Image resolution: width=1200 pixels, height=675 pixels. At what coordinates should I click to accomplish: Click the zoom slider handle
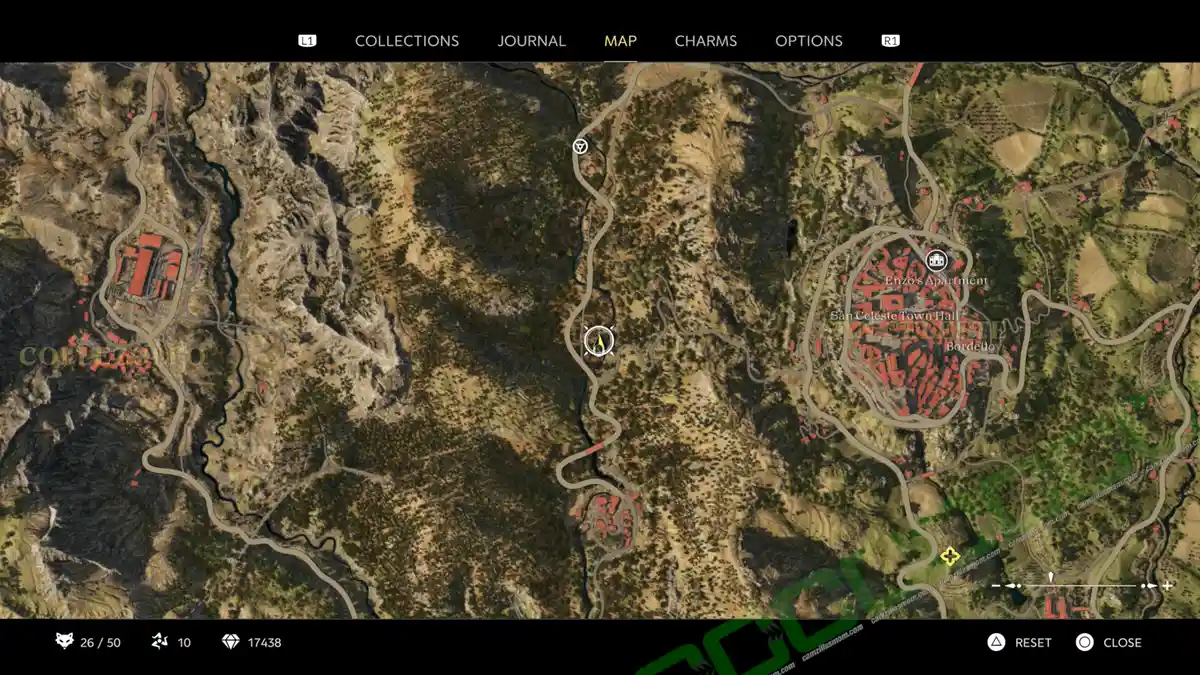tap(1051, 578)
